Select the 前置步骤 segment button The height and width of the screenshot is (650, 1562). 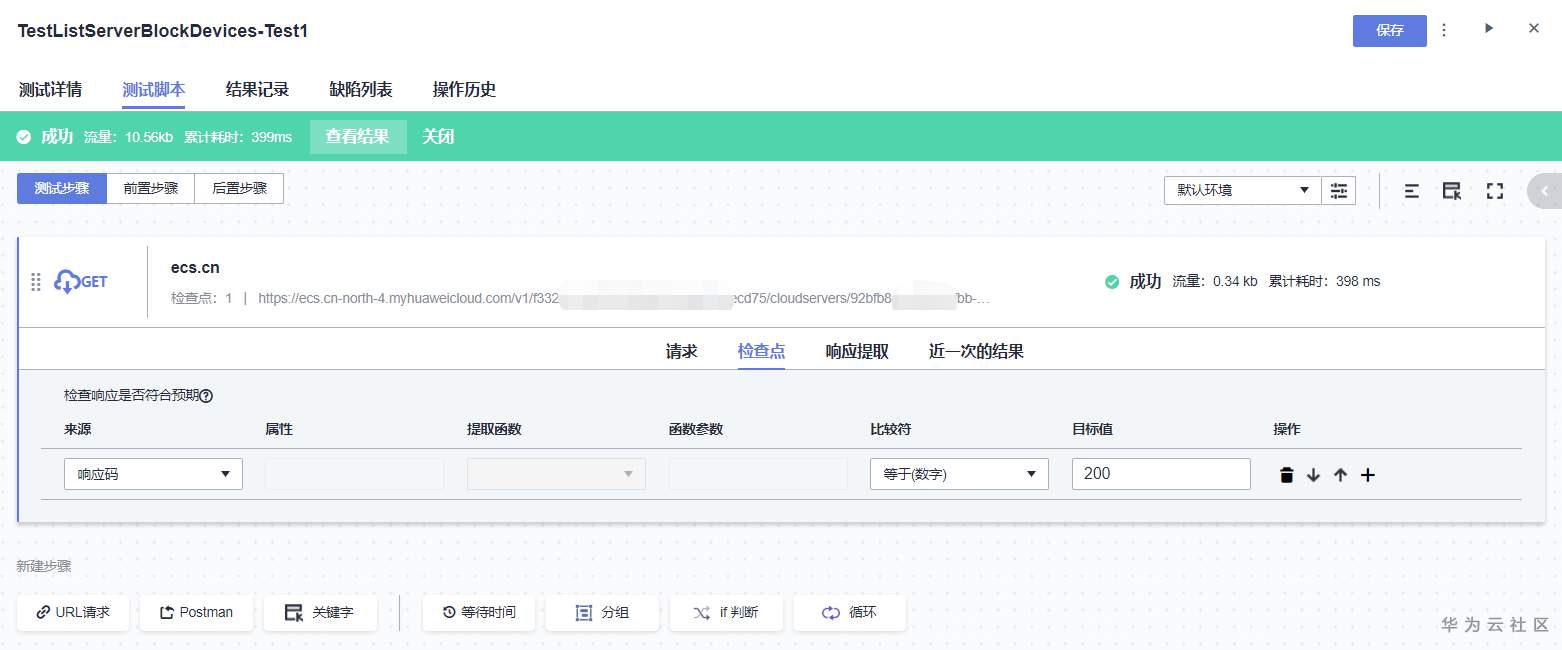pyautogui.click(x=151, y=188)
